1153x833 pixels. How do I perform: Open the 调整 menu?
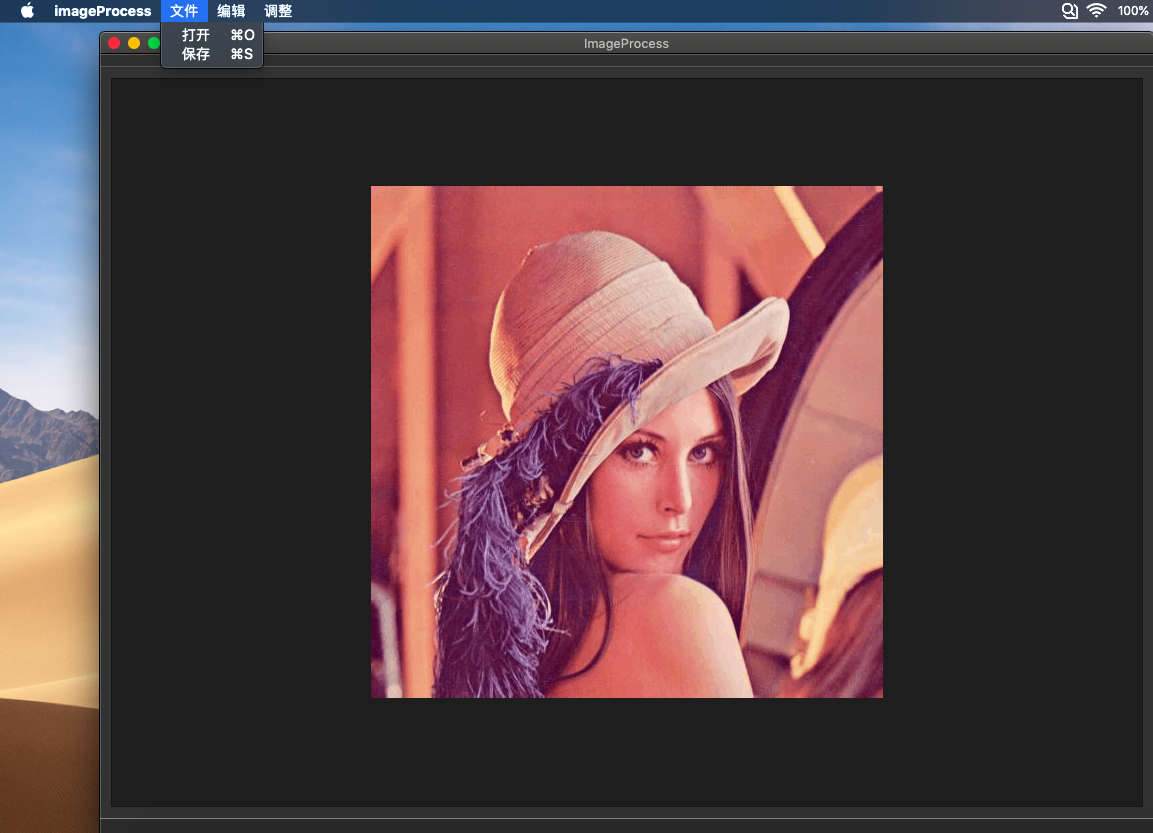[x=278, y=11]
